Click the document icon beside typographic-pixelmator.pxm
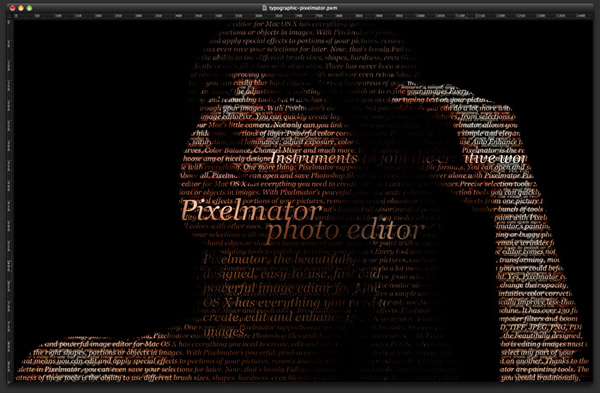 click(x=264, y=8)
